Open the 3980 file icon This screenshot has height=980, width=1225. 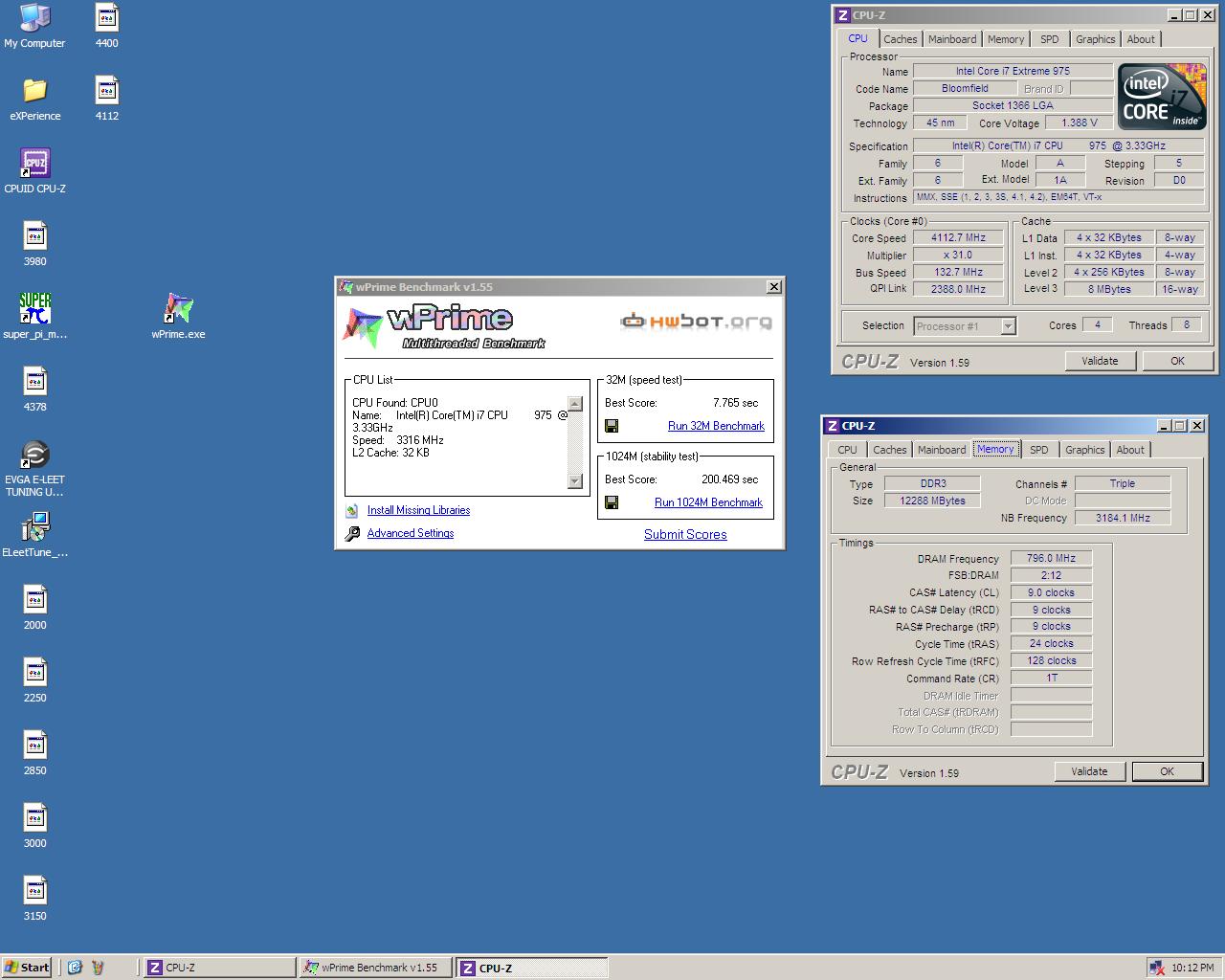click(x=34, y=244)
